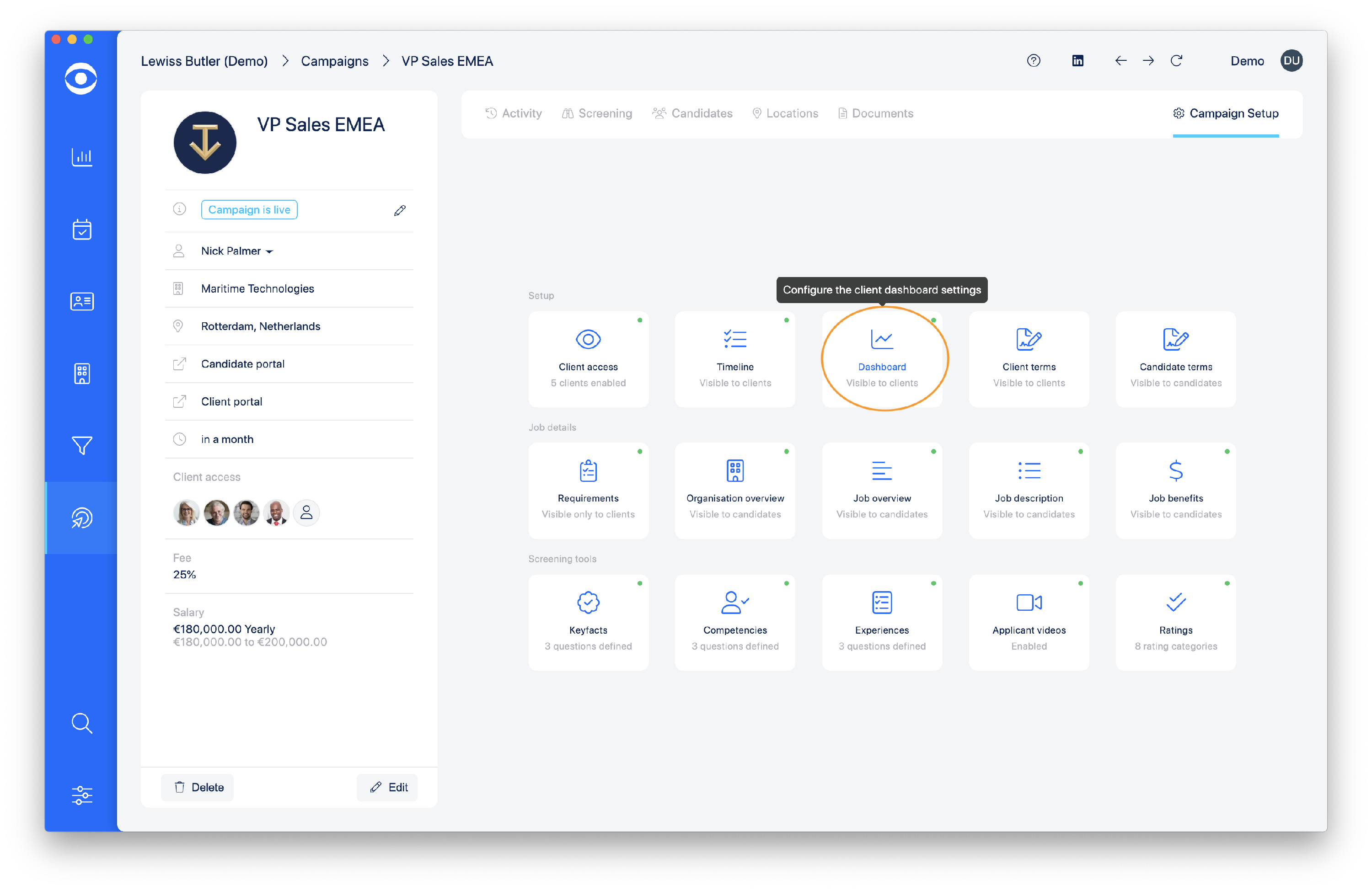Select the Campaign Setup tab

coord(1226,113)
